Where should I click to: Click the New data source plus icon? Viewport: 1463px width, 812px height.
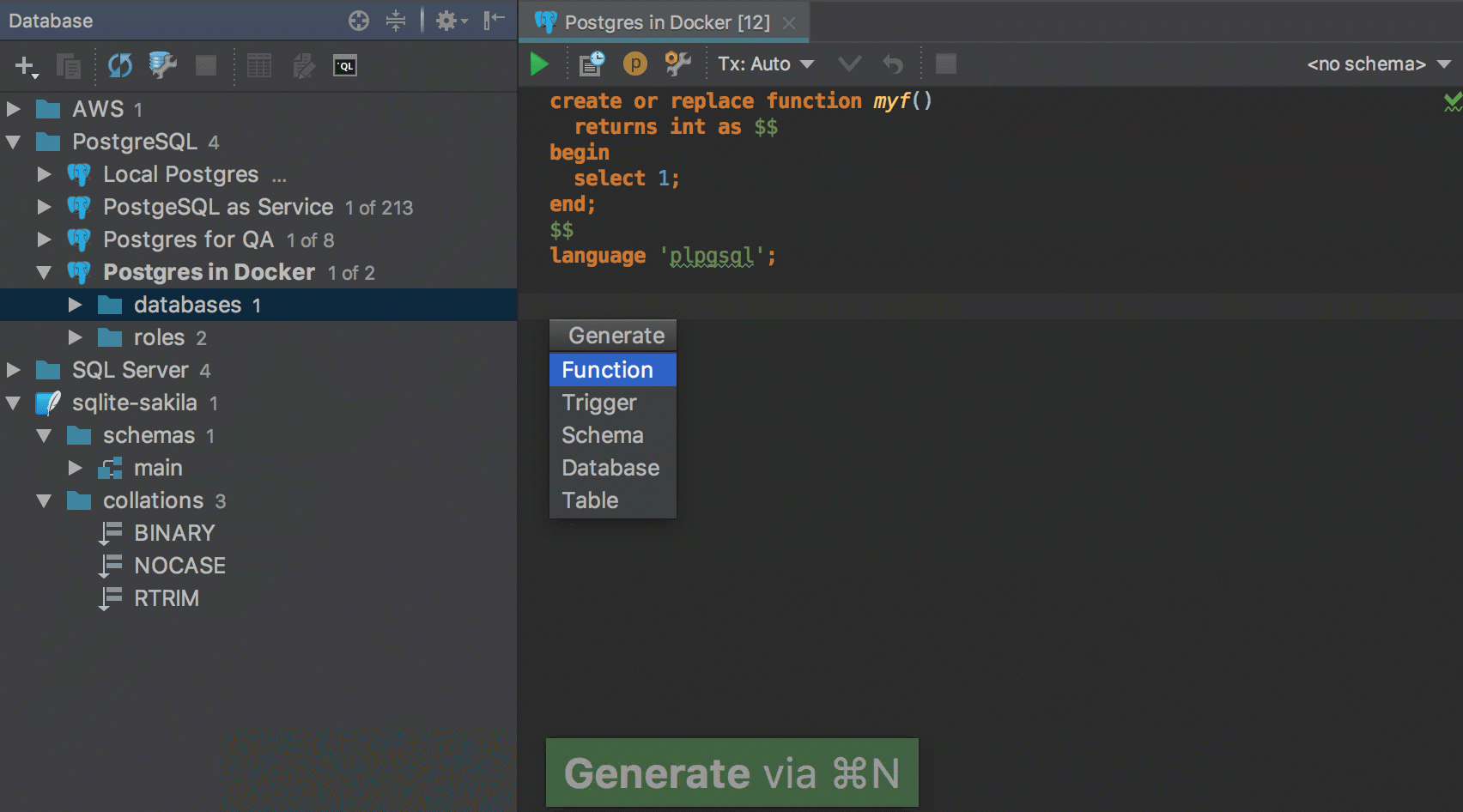tap(25, 66)
